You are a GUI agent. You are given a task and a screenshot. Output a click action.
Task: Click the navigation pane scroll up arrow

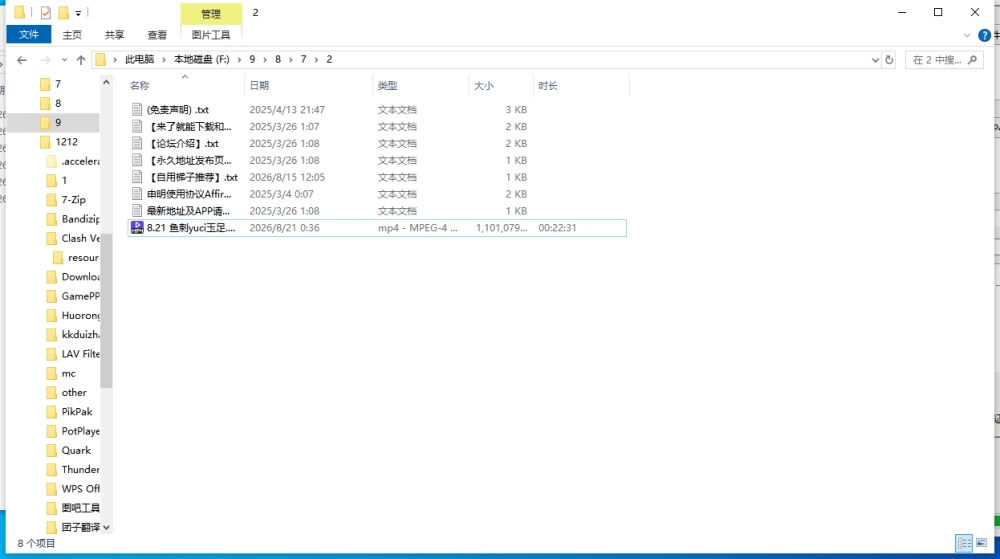click(x=107, y=82)
